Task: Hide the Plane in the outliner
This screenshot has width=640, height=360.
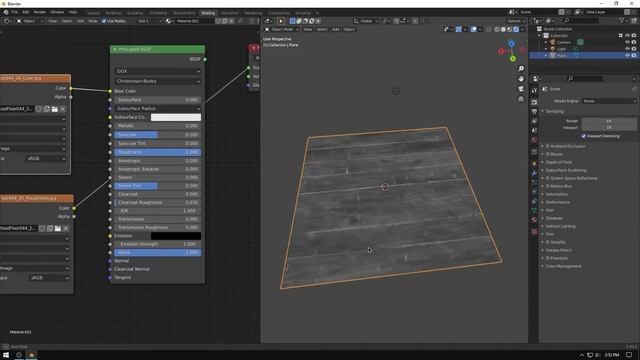Action: [x=627, y=55]
